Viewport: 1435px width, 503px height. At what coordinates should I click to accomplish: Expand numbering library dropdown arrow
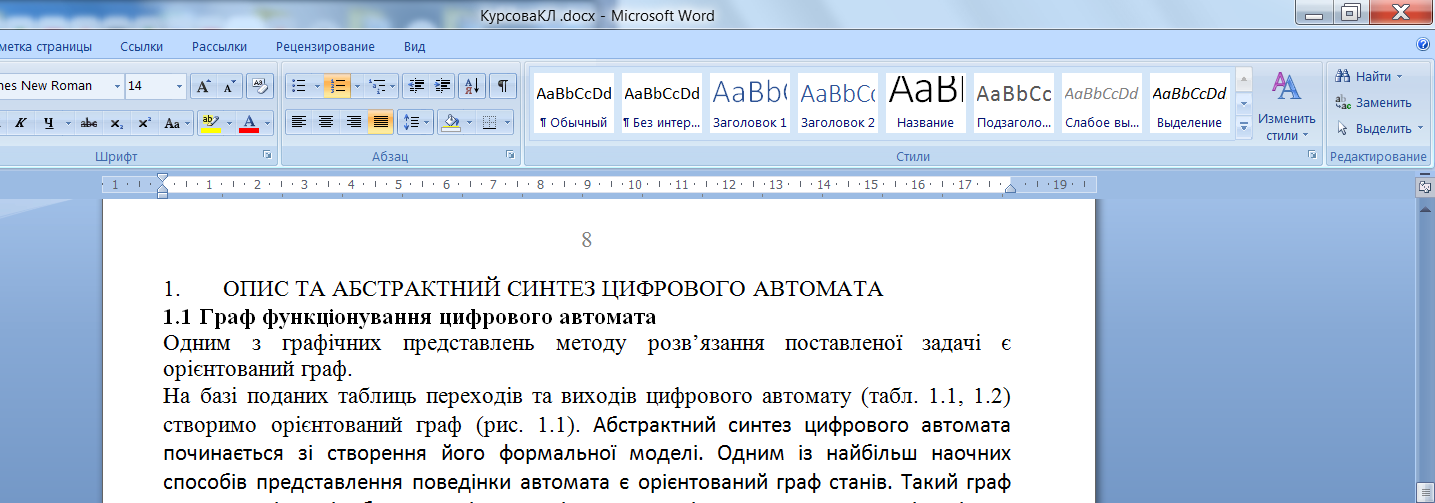click(356, 86)
